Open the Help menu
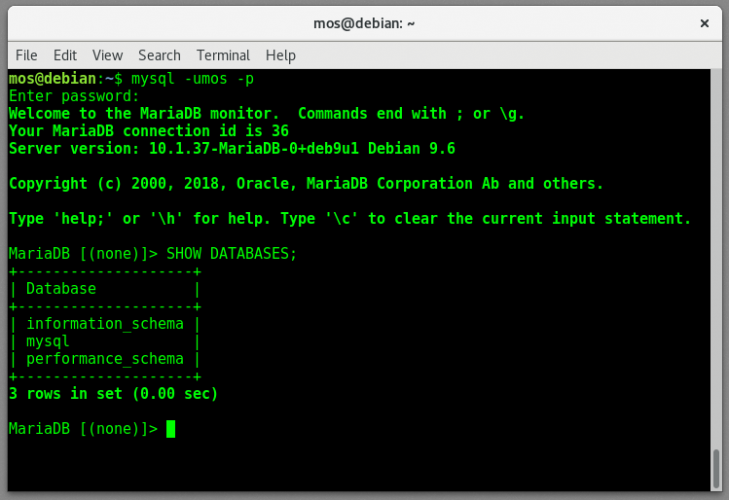 point(280,55)
